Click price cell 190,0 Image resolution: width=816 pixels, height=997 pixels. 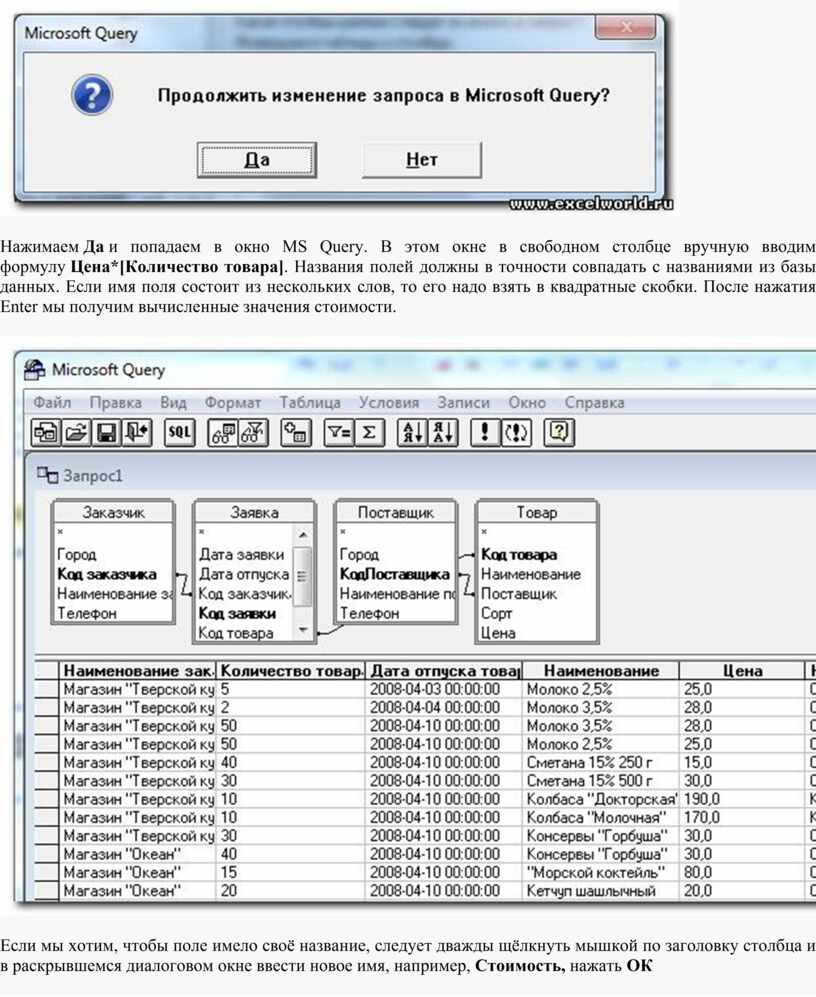pyautogui.click(x=743, y=799)
